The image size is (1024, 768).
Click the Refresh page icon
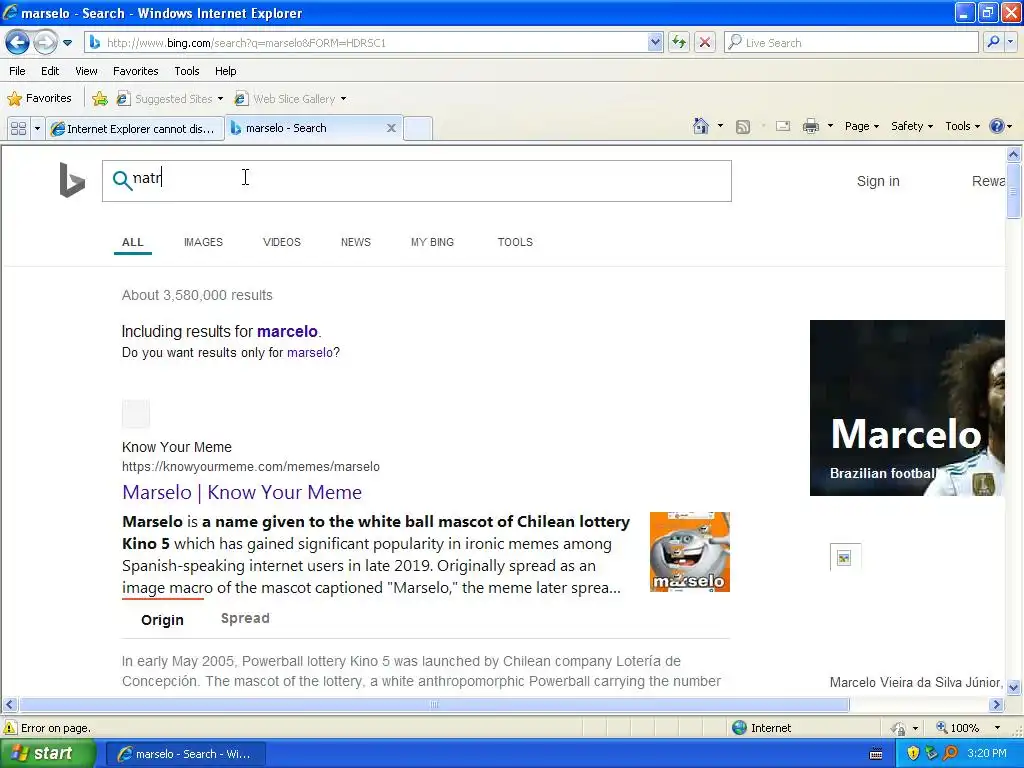pos(679,42)
